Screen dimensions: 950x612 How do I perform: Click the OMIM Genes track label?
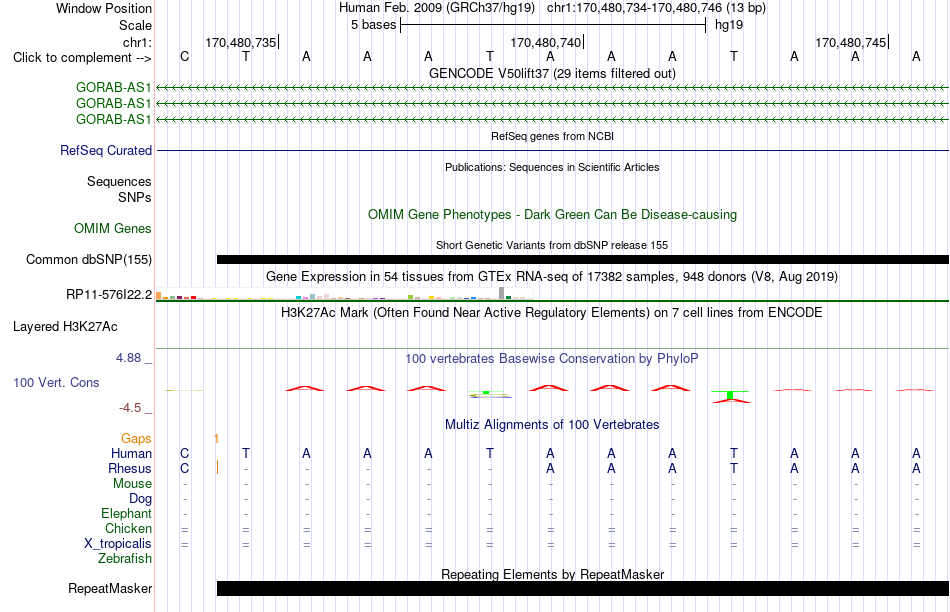point(113,228)
